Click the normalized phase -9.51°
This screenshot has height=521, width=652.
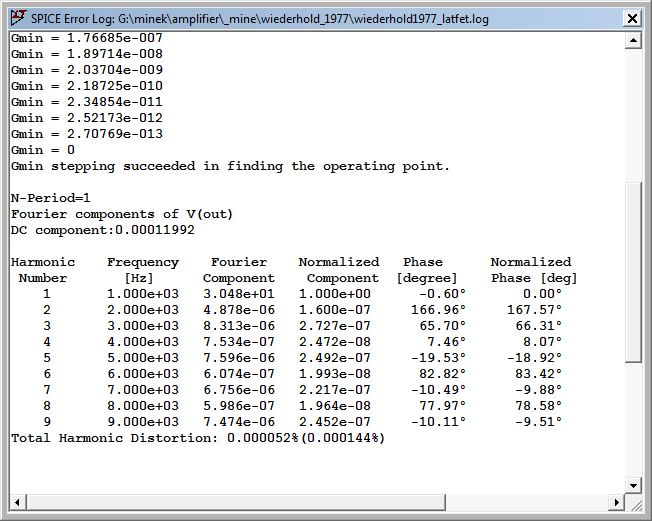tap(538, 422)
